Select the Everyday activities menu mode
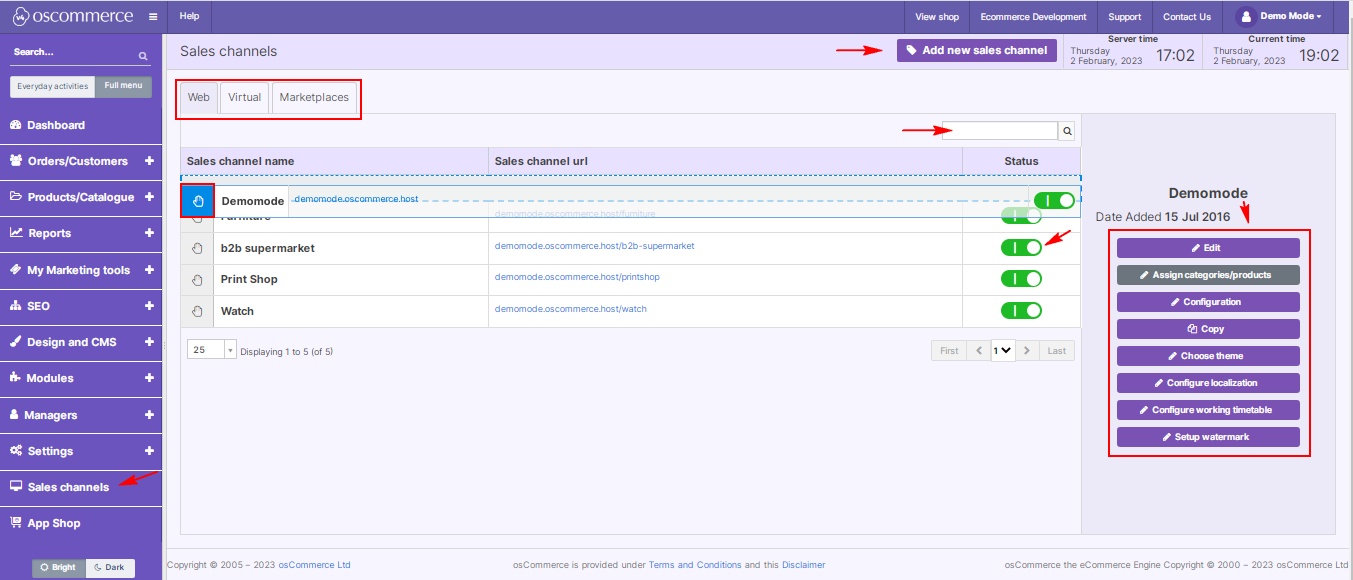The height and width of the screenshot is (580, 1353). (x=53, y=87)
